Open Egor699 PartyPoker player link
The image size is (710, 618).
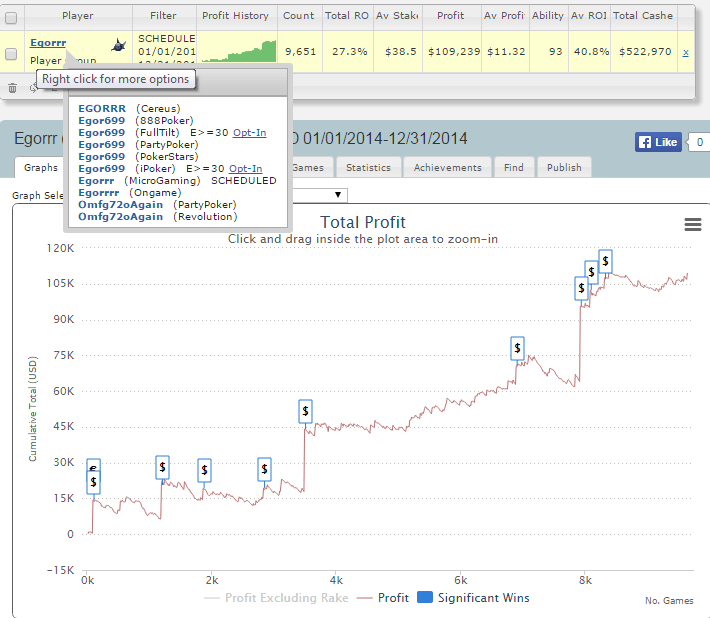point(101,144)
